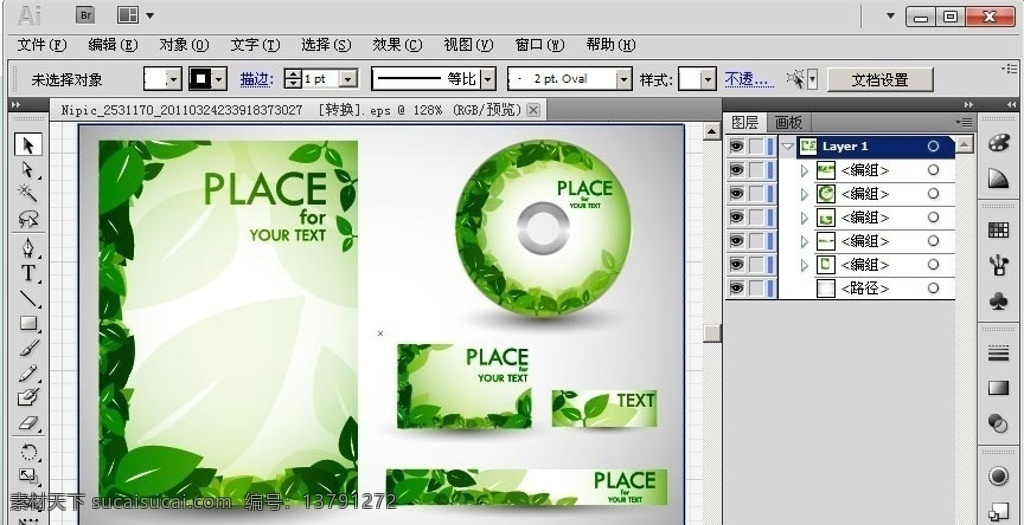
Task: Open the fill color swatch dropdown
Action: [174, 80]
